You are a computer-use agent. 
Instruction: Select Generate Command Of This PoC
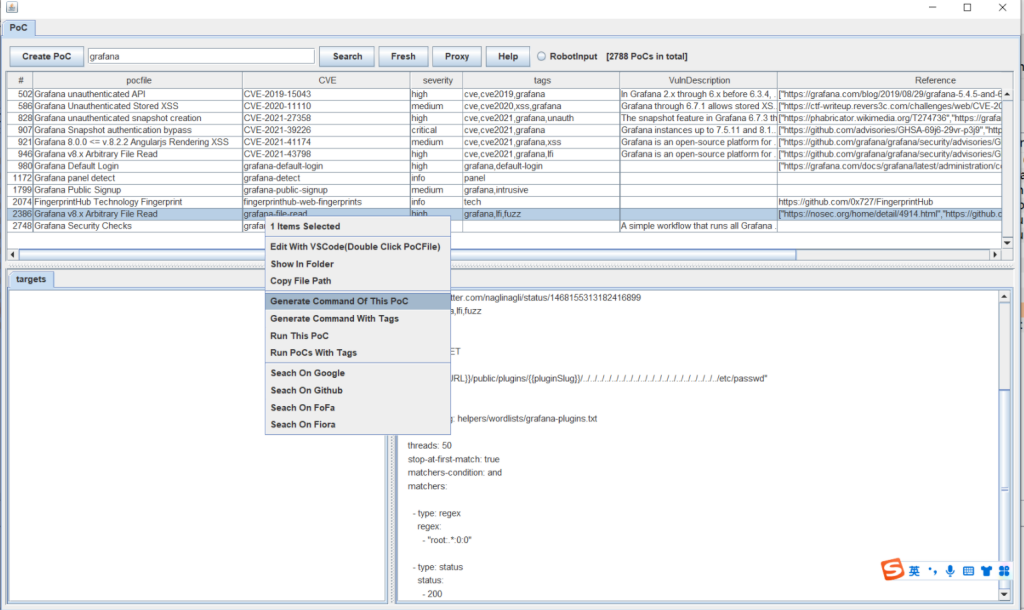339,301
